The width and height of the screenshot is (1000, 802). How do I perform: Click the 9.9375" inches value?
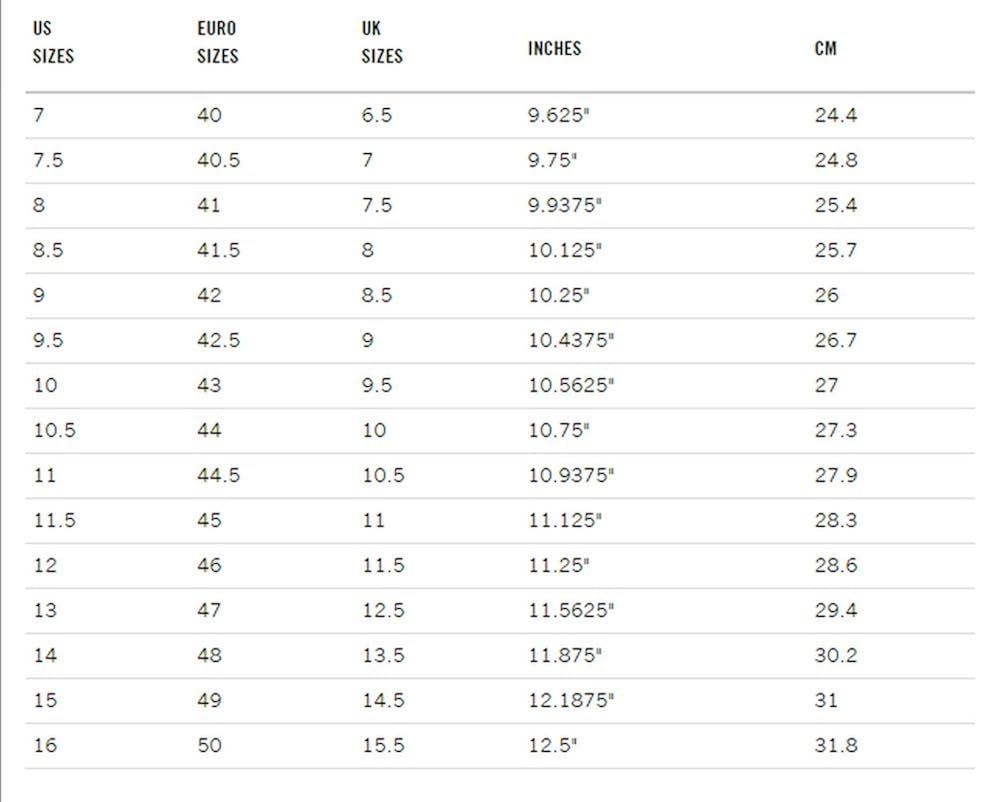[x=565, y=205]
